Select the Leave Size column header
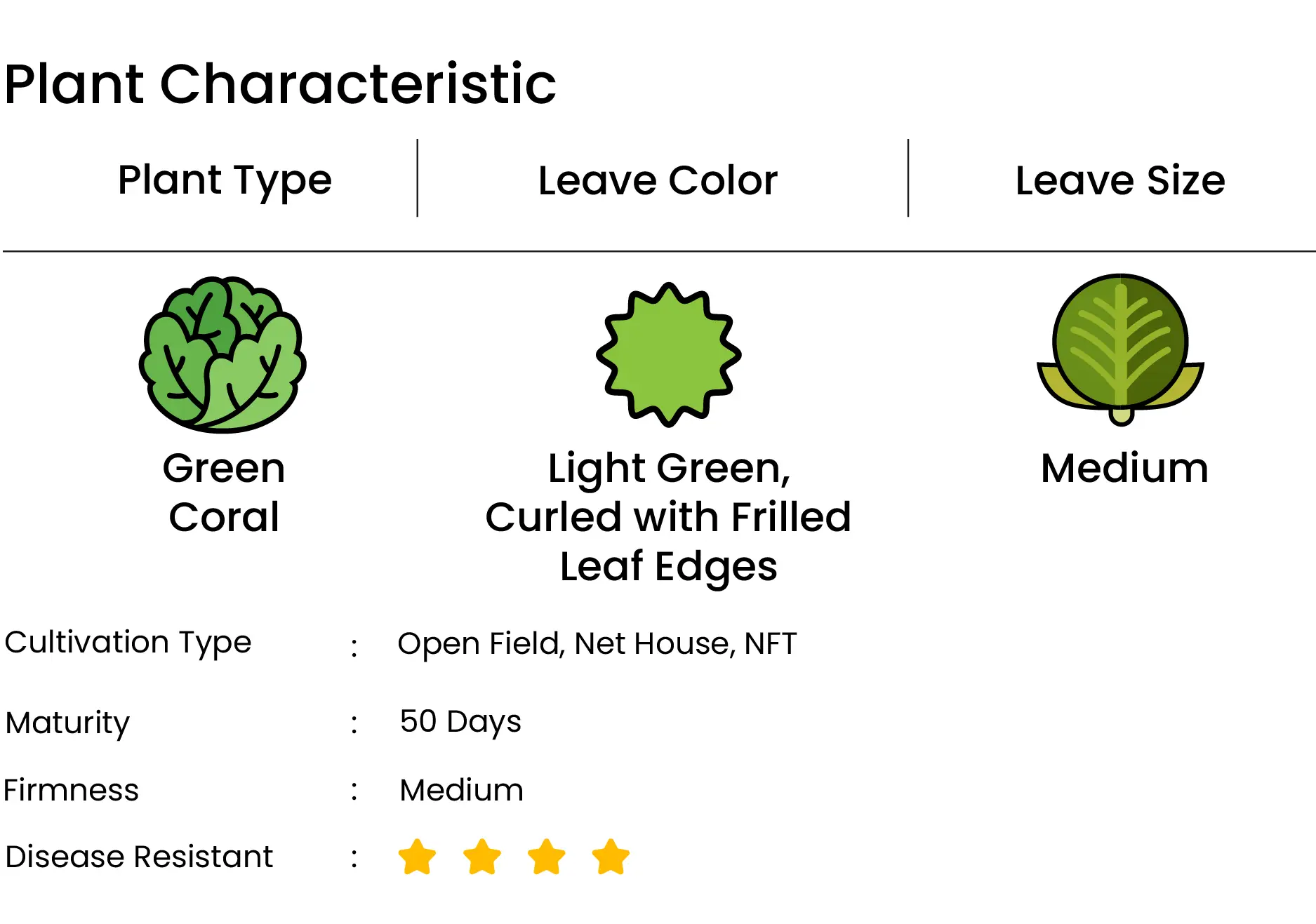1316x924 pixels. coord(1121,180)
